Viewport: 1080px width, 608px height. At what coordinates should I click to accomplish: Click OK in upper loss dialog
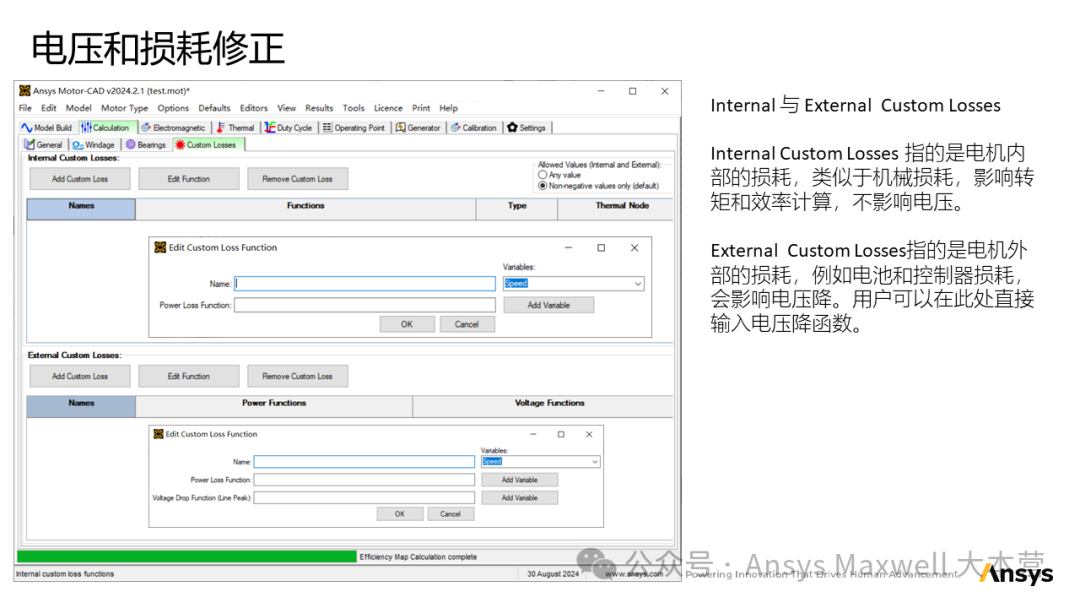(407, 324)
